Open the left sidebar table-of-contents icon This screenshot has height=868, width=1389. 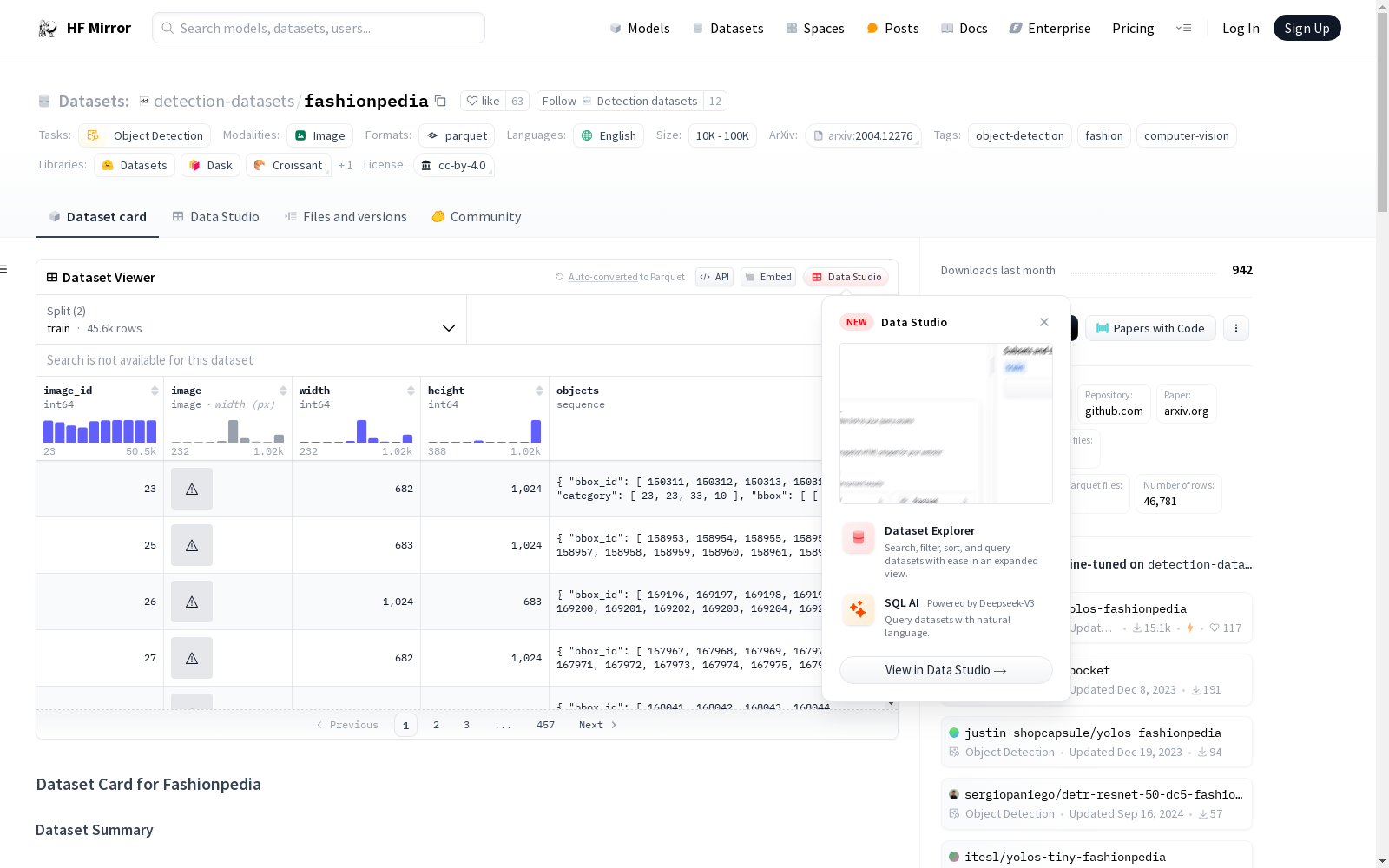pyautogui.click(x=3, y=269)
